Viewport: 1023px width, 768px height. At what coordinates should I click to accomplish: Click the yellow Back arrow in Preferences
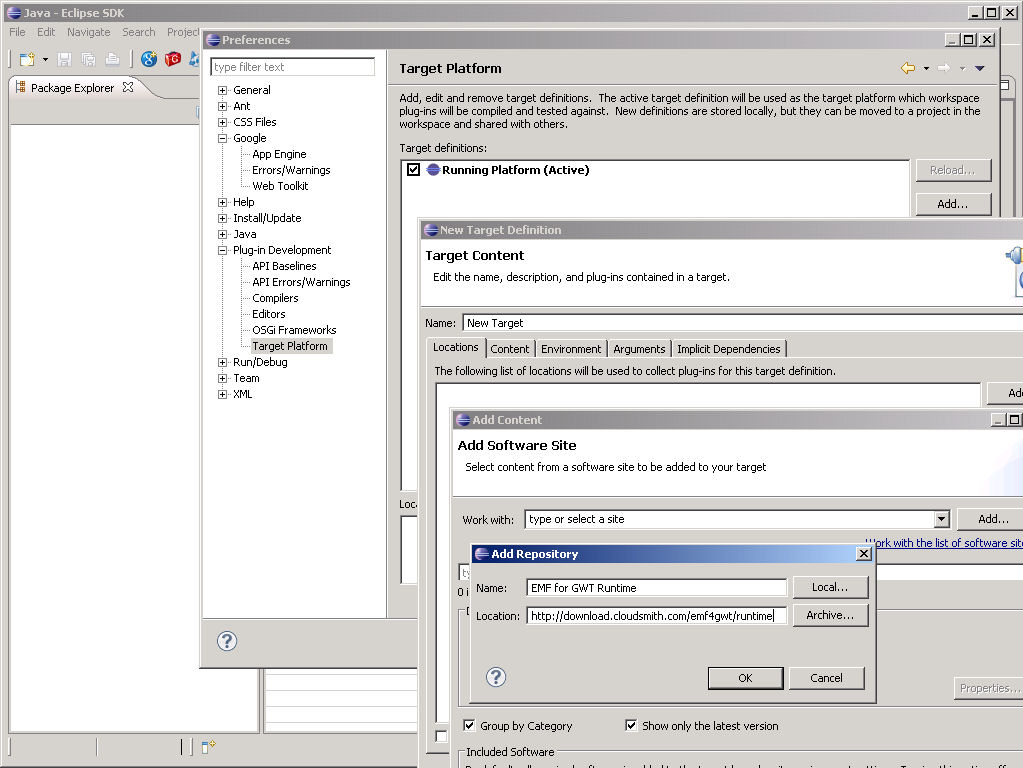tap(908, 68)
